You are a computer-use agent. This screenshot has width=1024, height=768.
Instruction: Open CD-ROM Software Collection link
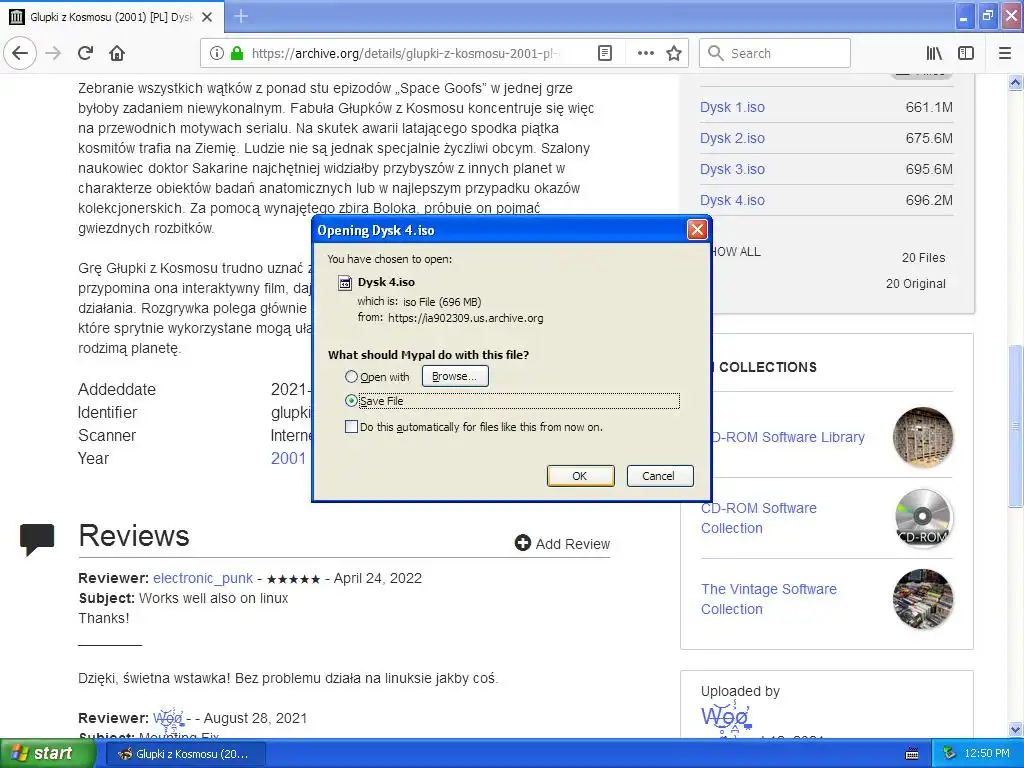[758, 518]
